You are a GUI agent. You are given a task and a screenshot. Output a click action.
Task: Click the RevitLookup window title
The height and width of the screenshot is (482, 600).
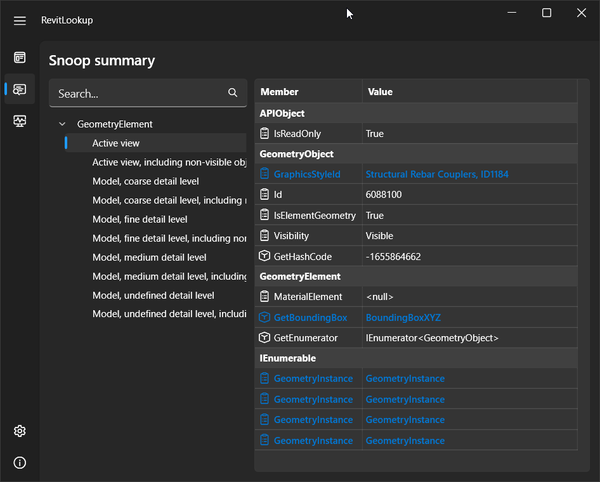click(67, 20)
